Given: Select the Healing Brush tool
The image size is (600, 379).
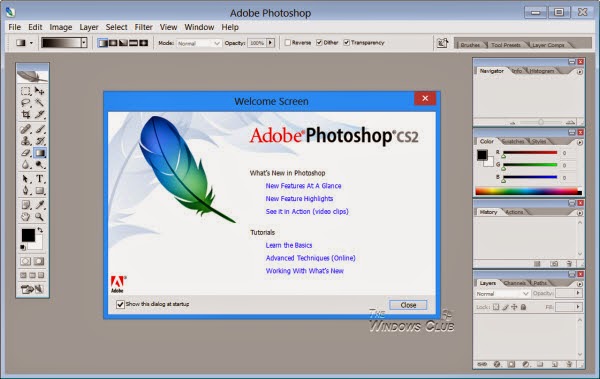Looking at the screenshot, I should [x=26, y=129].
